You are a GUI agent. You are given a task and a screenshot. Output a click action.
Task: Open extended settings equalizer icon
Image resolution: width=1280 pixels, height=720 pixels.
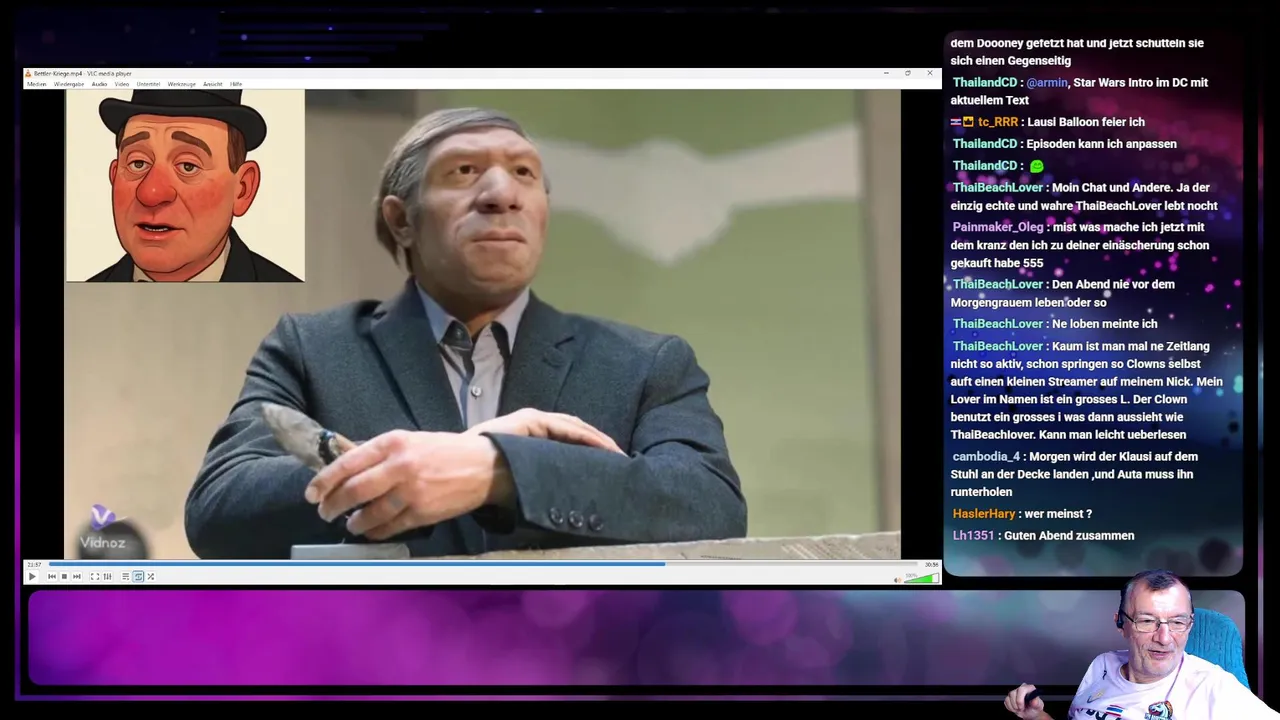click(108, 576)
